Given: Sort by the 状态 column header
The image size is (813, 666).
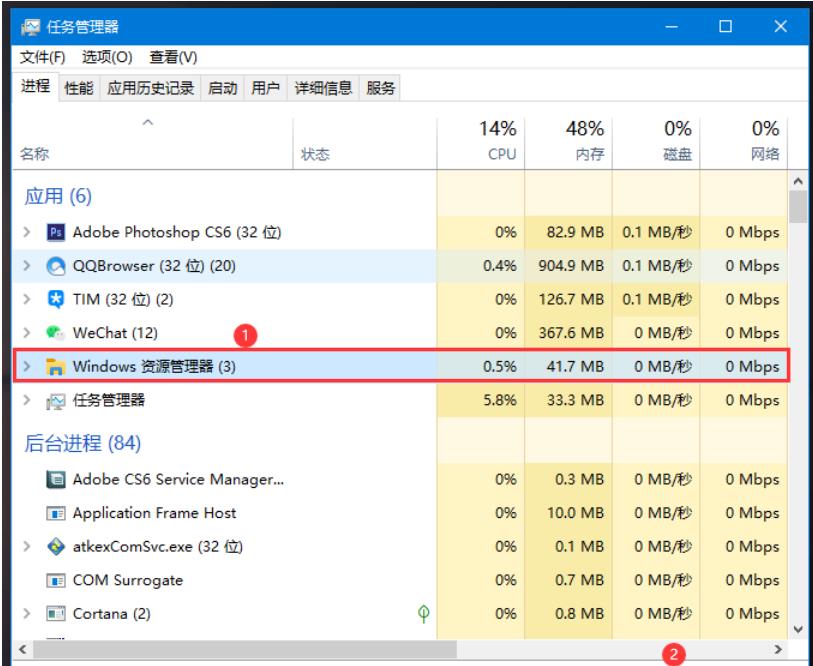Looking at the screenshot, I should 365,143.
